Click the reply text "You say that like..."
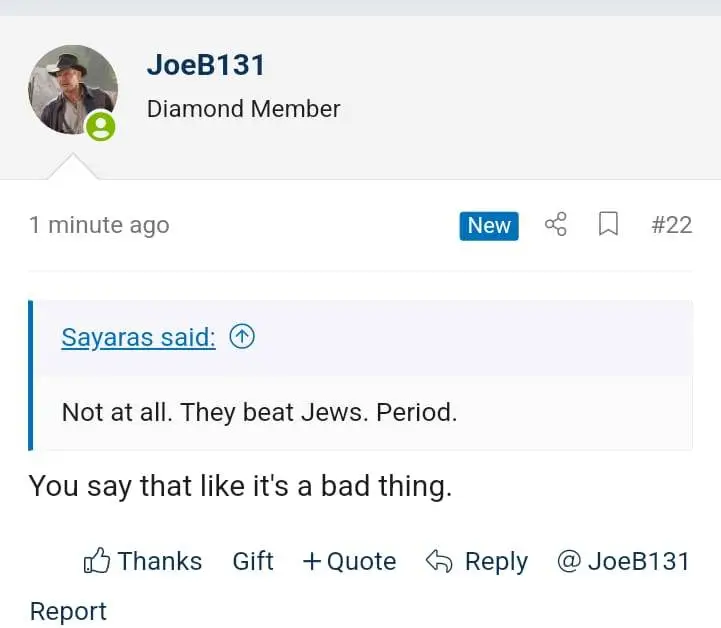The width and height of the screenshot is (721, 628). coord(240,486)
